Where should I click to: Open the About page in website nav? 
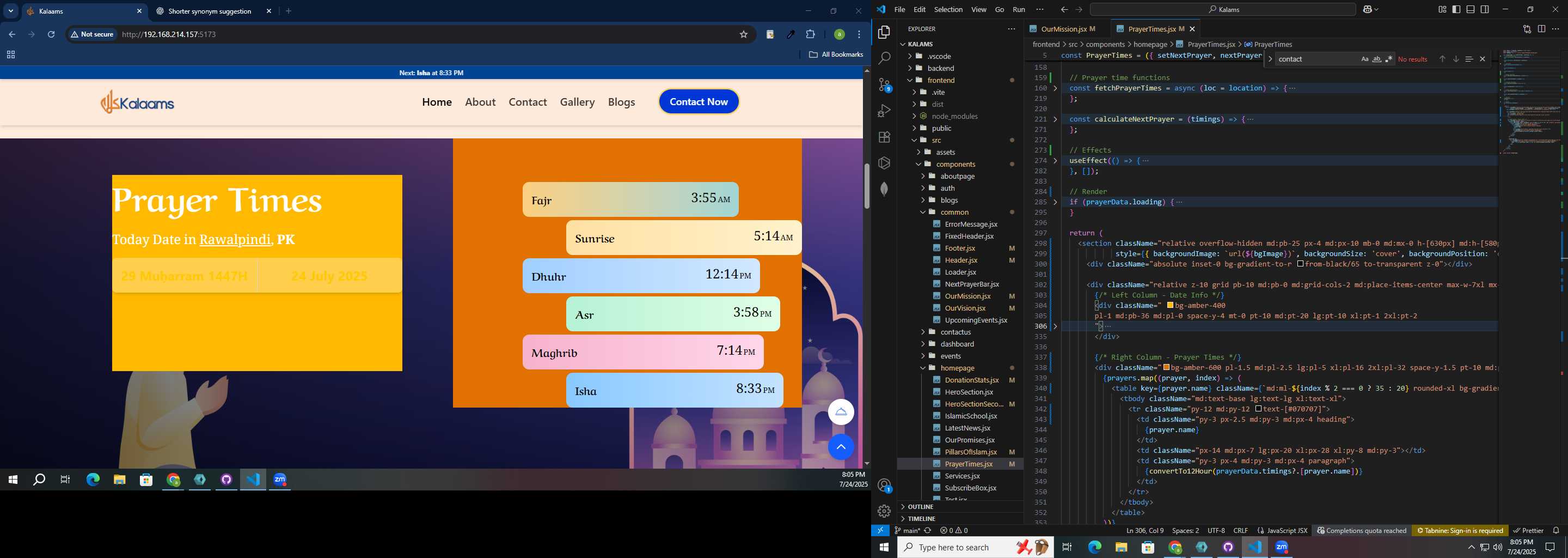pos(480,102)
